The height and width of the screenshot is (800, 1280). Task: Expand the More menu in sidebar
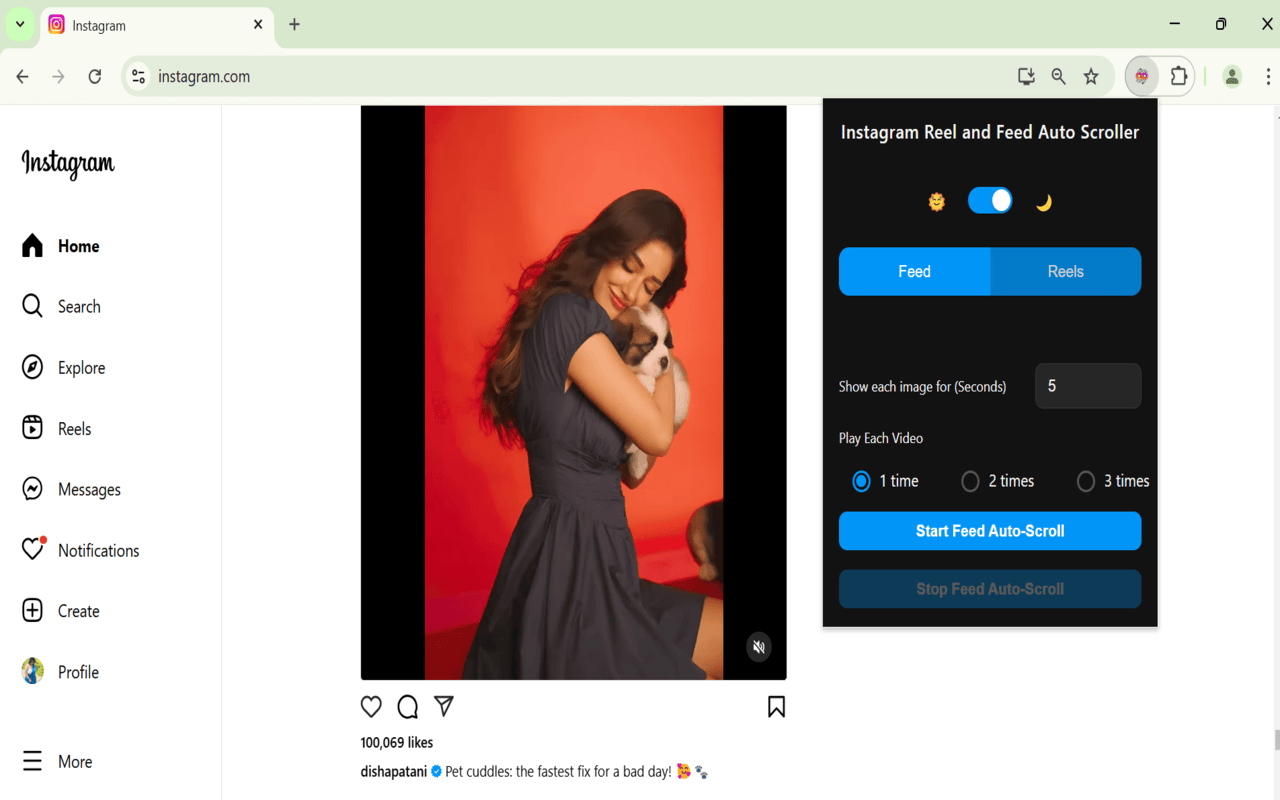[57, 761]
